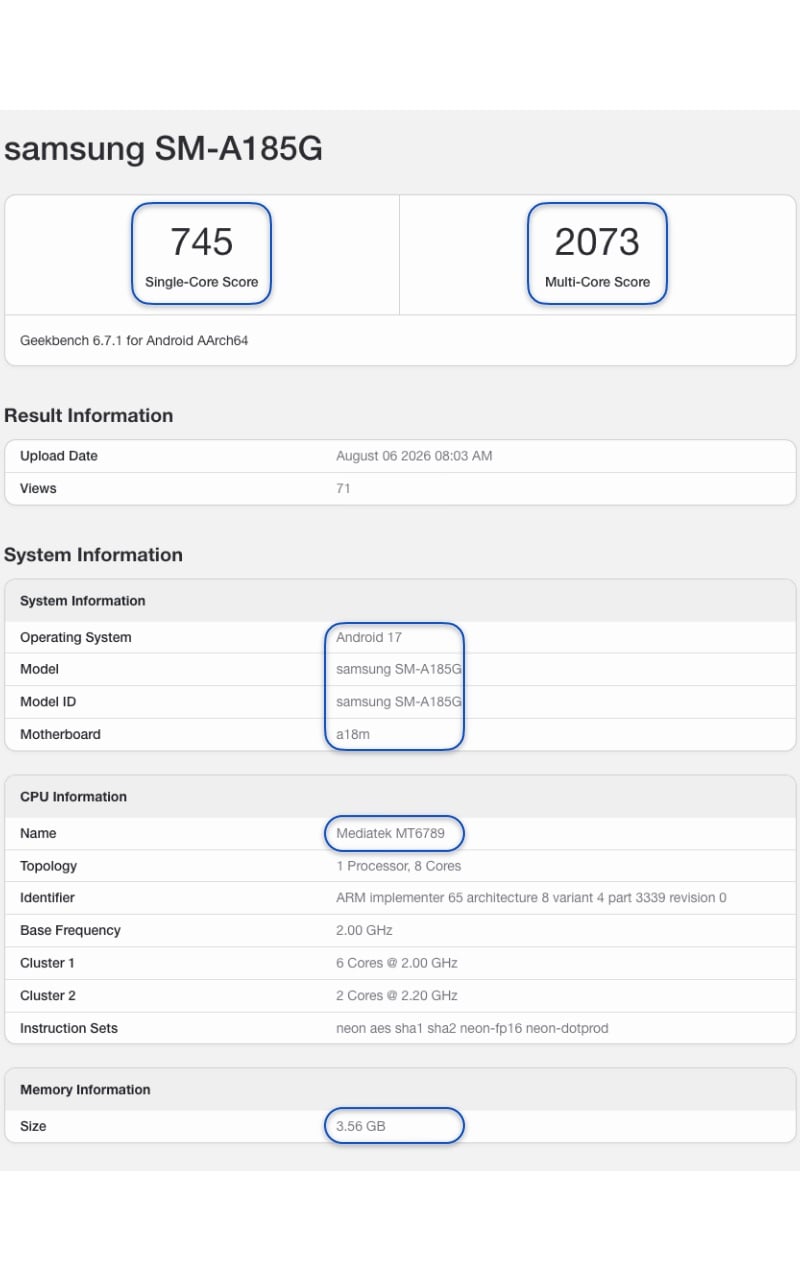Click the "Operating System" row label
Viewport: 800px width, 1280px height.
(76, 638)
